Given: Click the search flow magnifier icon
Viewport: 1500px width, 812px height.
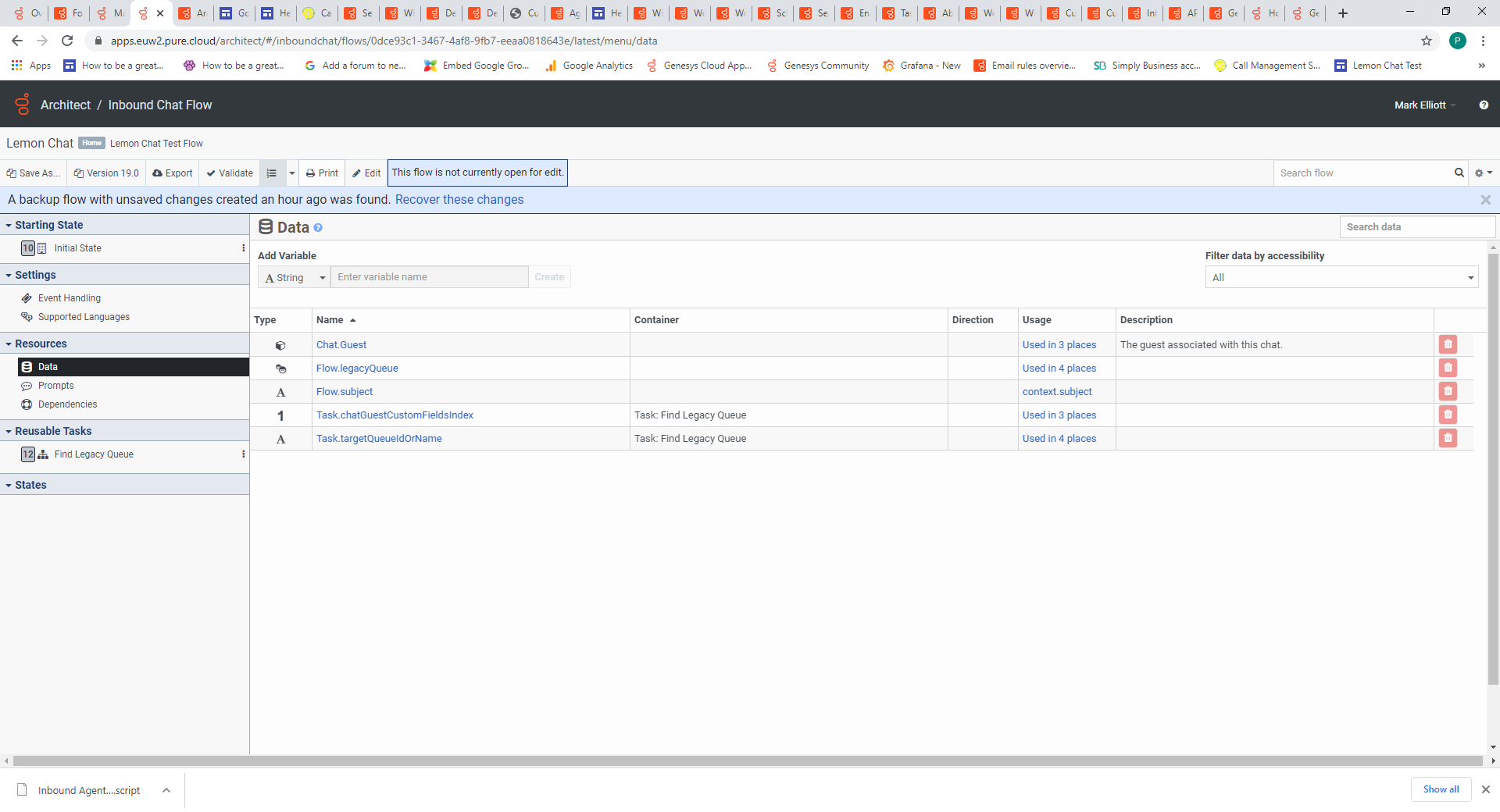Looking at the screenshot, I should click(1459, 173).
